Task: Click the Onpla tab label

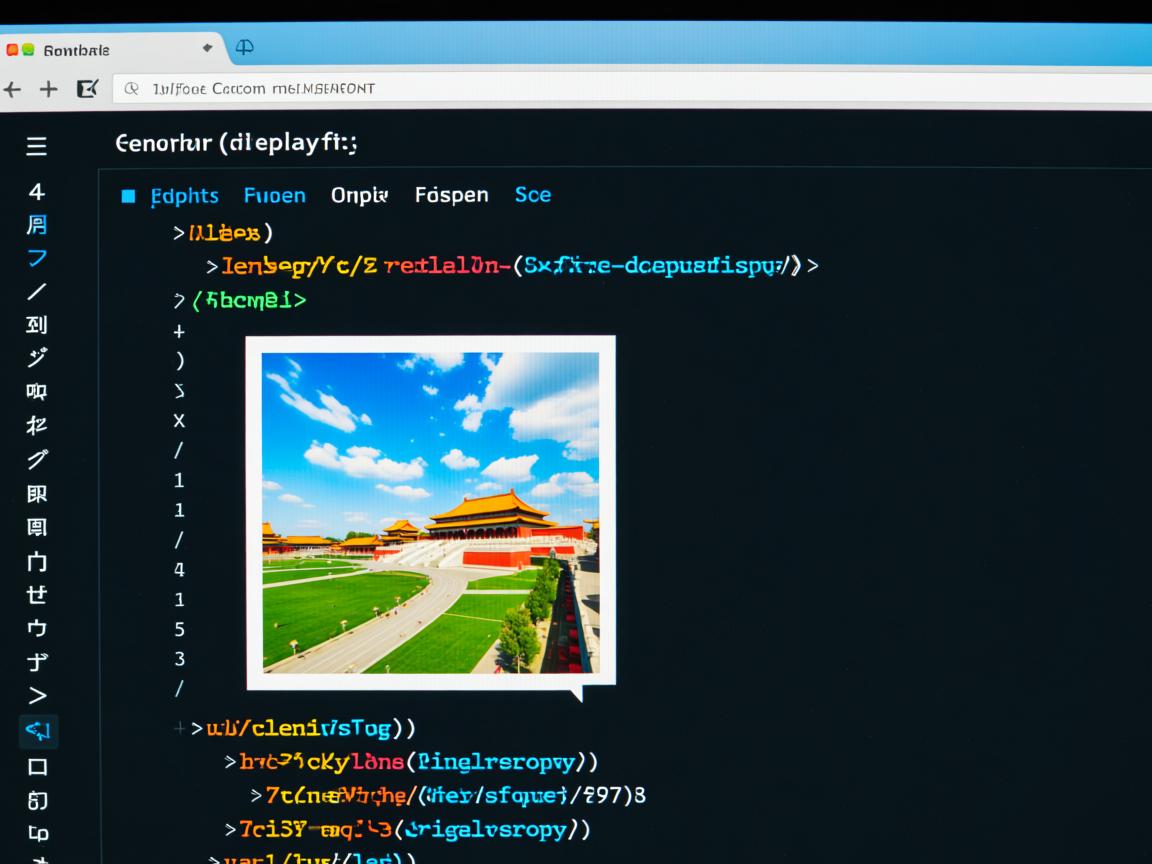Action: click(x=359, y=195)
